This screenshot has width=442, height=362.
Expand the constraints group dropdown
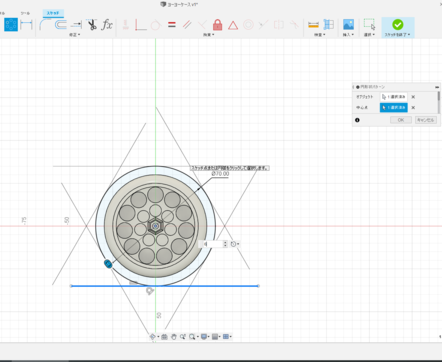209,35
